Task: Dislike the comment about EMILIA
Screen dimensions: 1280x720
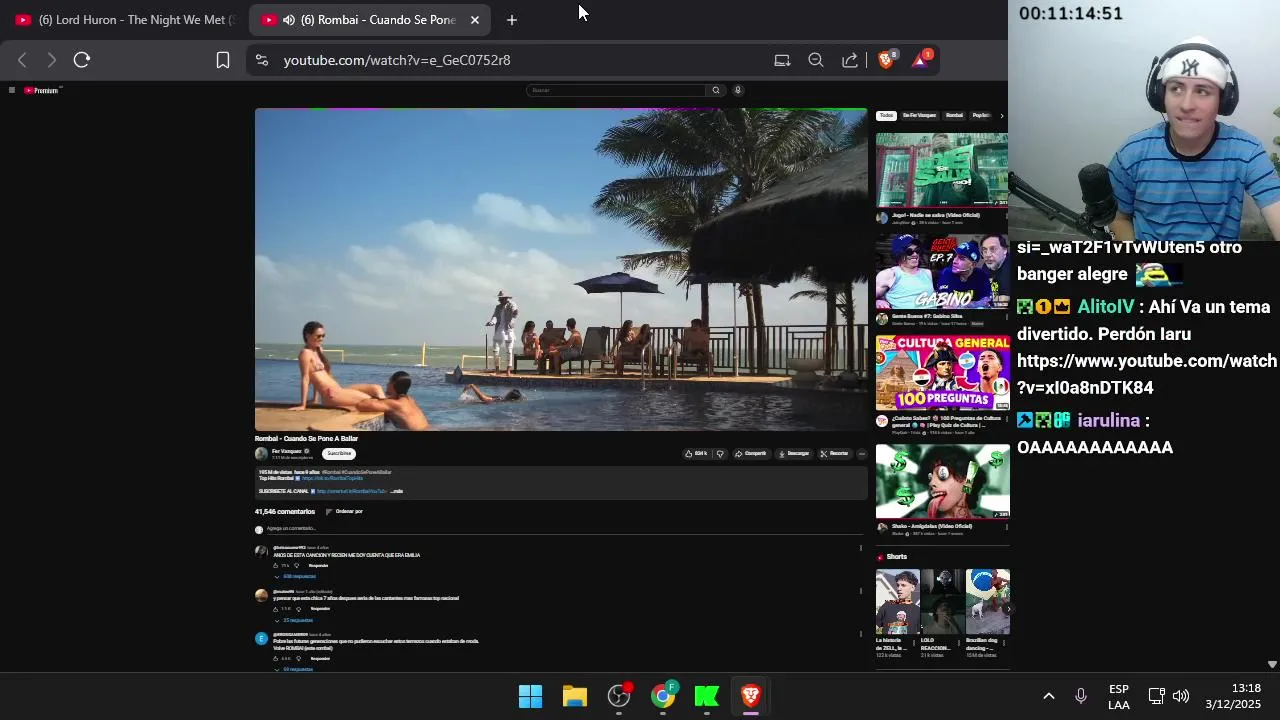Action: click(296, 566)
